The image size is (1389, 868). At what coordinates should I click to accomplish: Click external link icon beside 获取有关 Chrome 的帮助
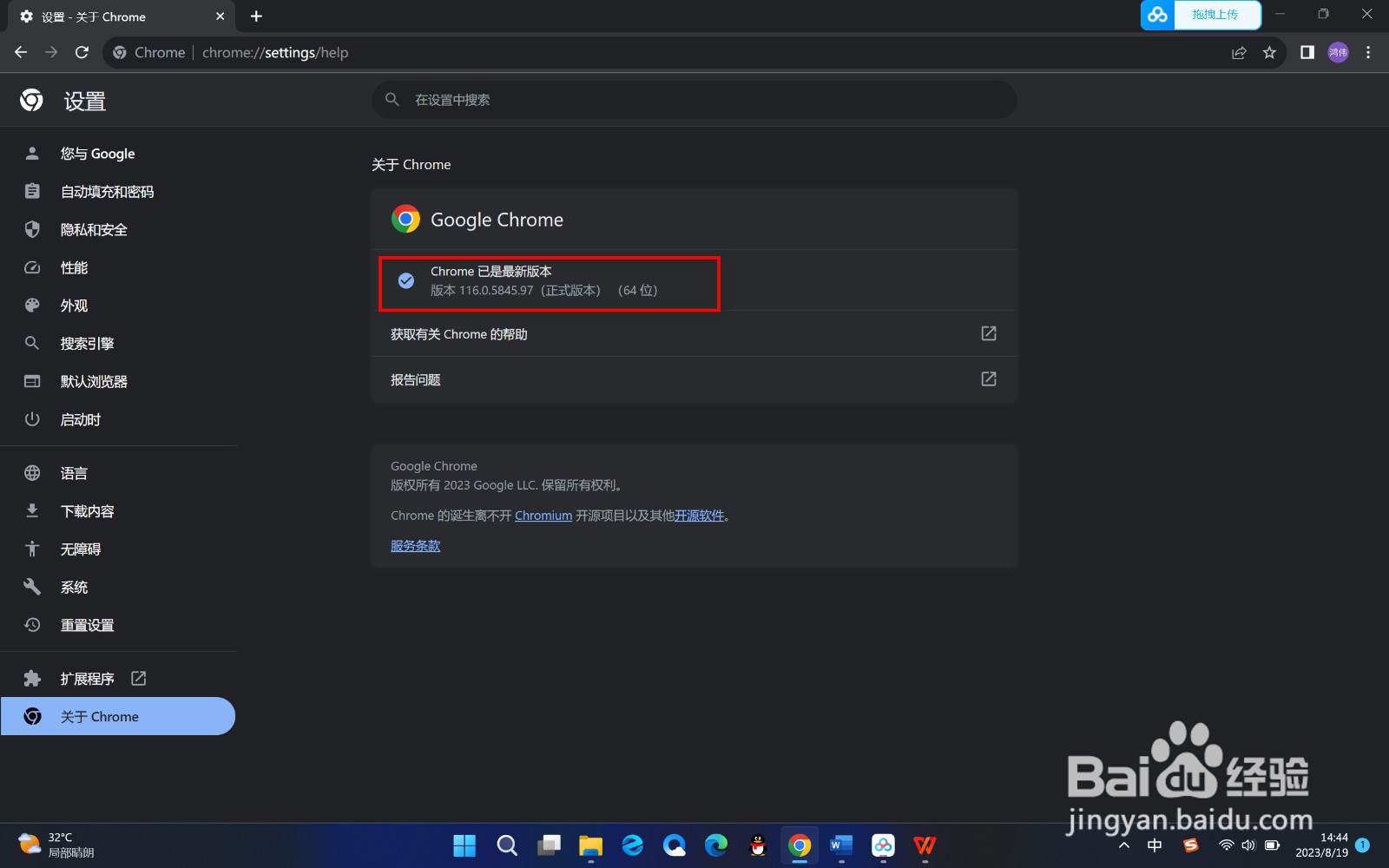989,333
